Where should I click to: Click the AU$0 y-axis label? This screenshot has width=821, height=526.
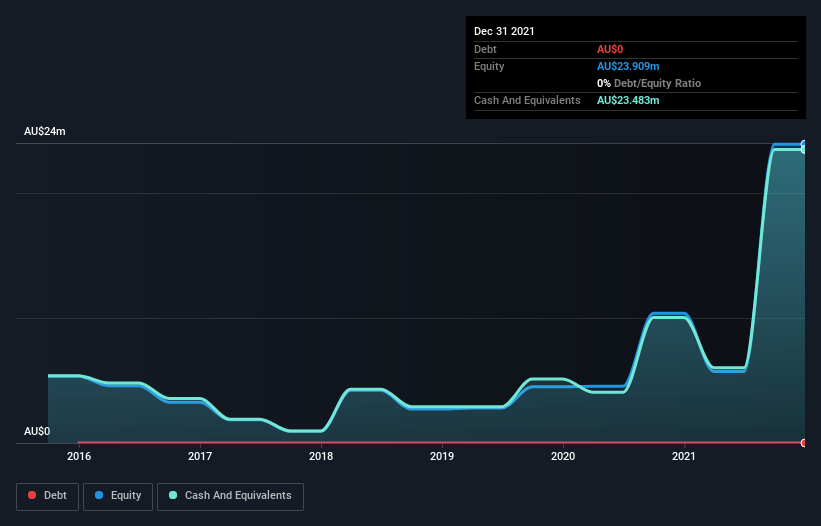tap(37, 431)
